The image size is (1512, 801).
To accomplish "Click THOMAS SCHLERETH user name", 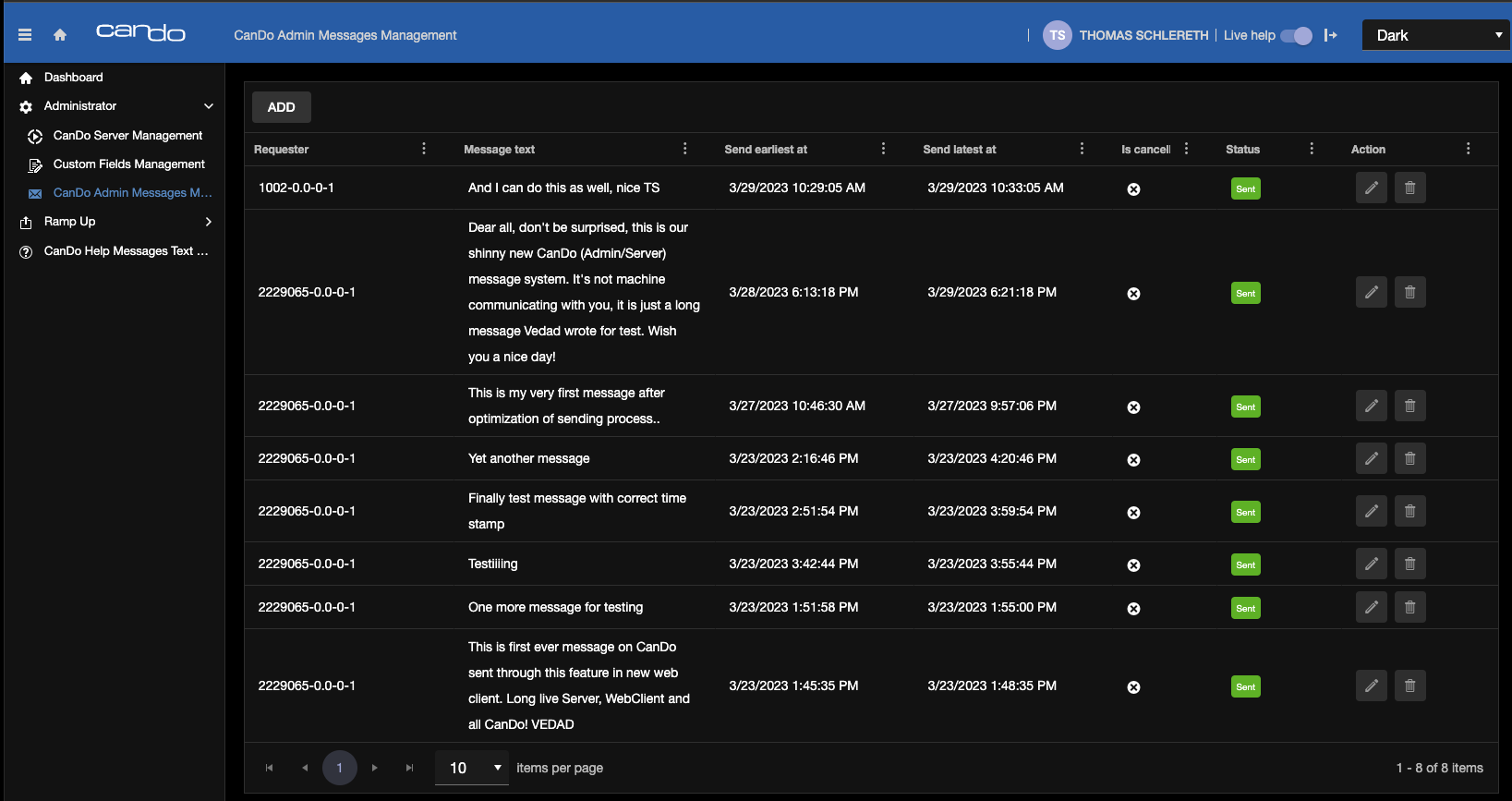I will click(x=1143, y=35).
